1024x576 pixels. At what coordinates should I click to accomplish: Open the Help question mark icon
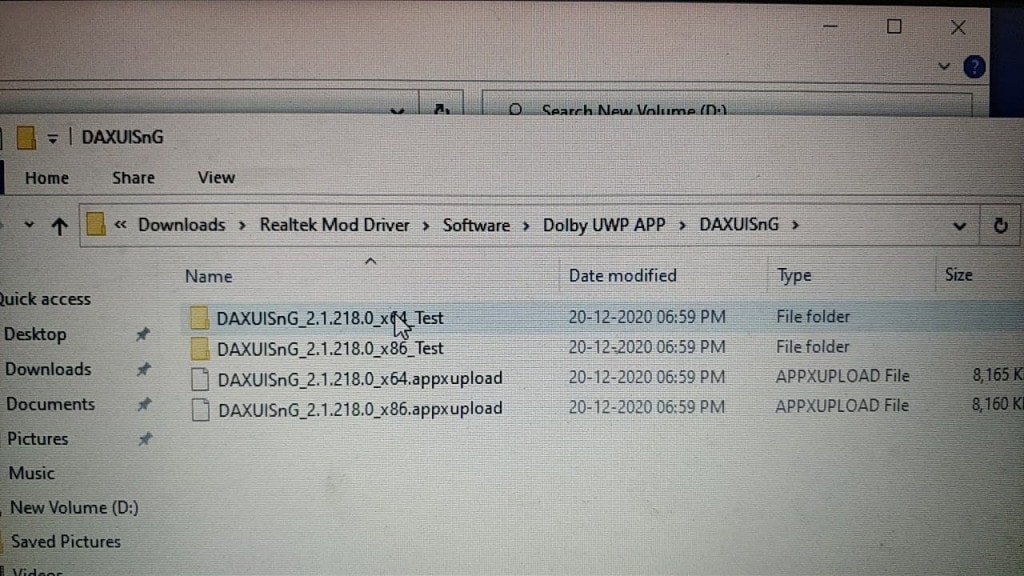click(x=973, y=66)
